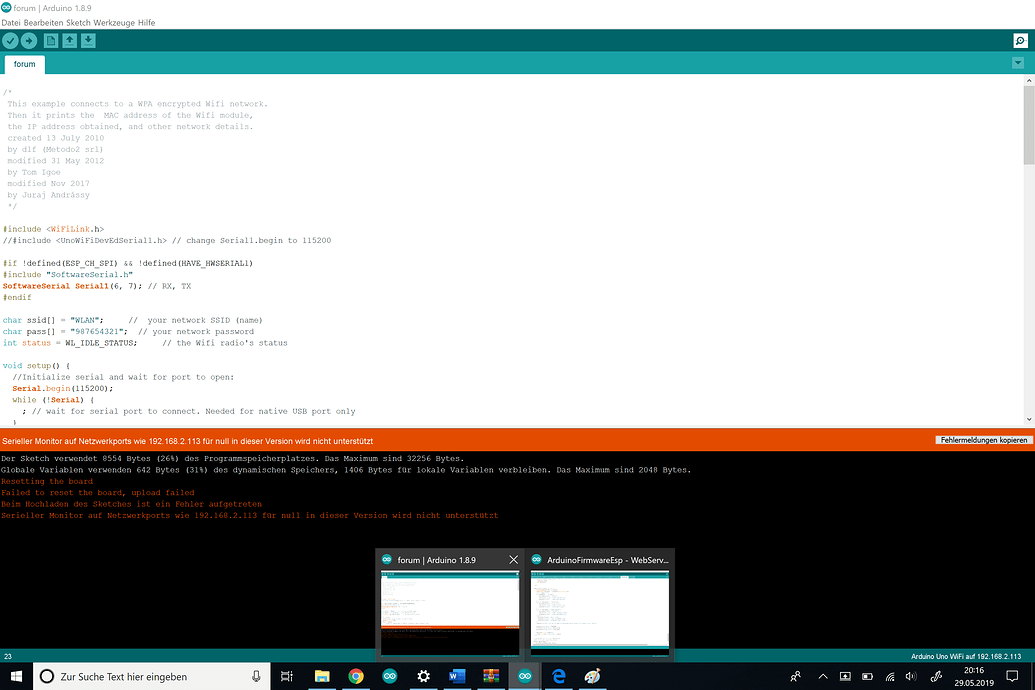
Task: Open the tab menu dropdown arrow
Action: point(1018,62)
